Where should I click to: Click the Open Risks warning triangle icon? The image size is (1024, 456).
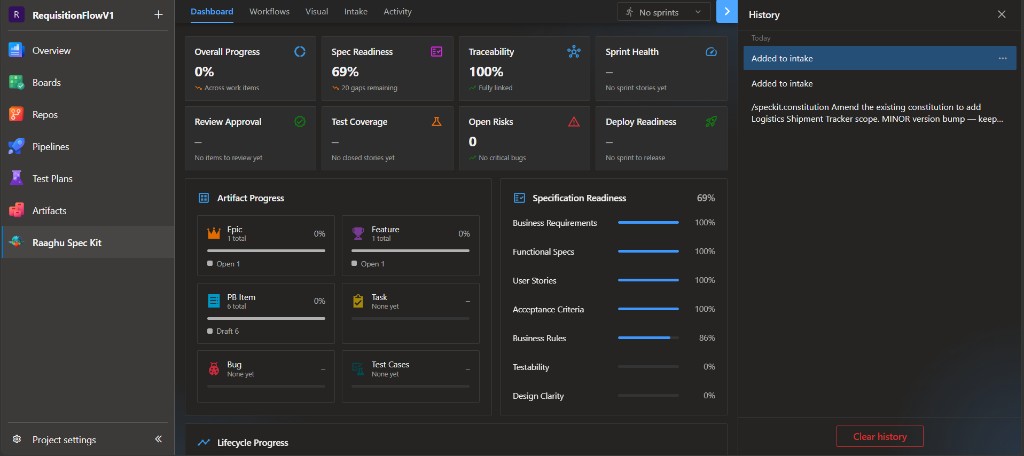click(x=574, y=122)
